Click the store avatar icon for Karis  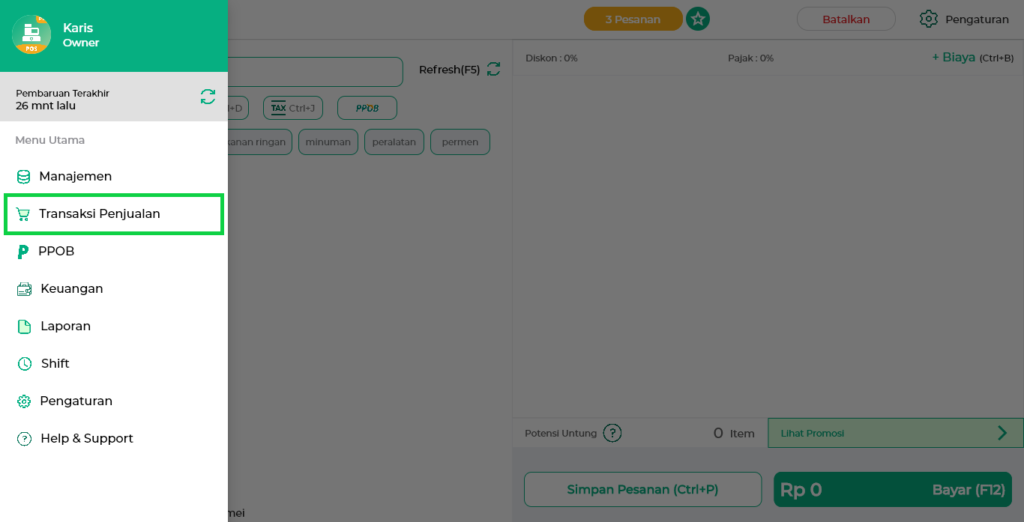[x=31, y=35]
